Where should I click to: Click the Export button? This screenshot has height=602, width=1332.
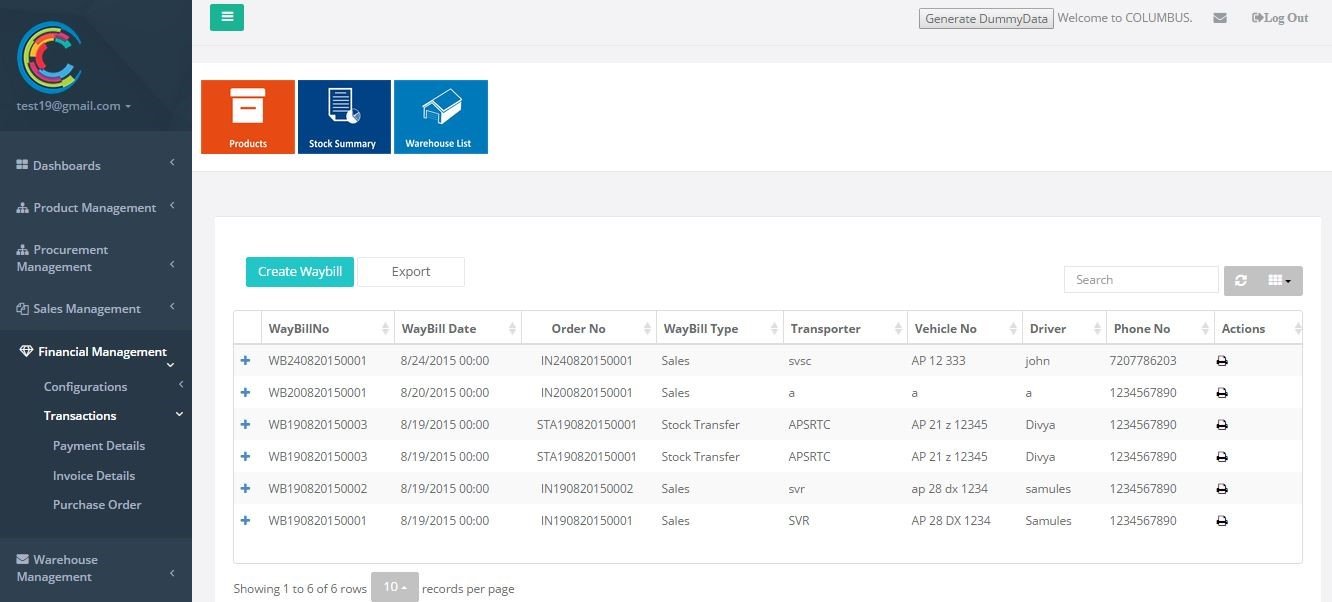(x=411, y=272)
